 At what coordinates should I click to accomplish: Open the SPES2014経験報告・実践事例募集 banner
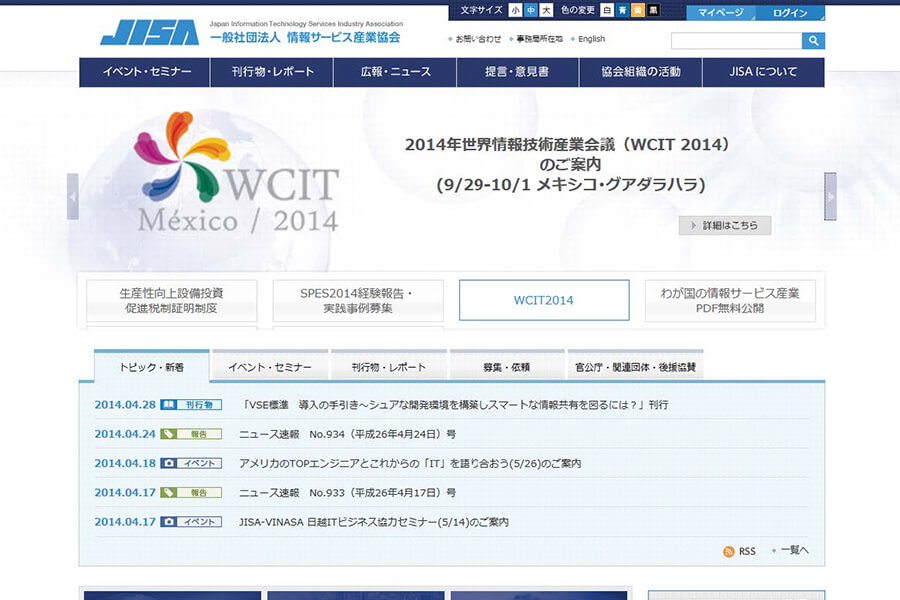[358, 300]
